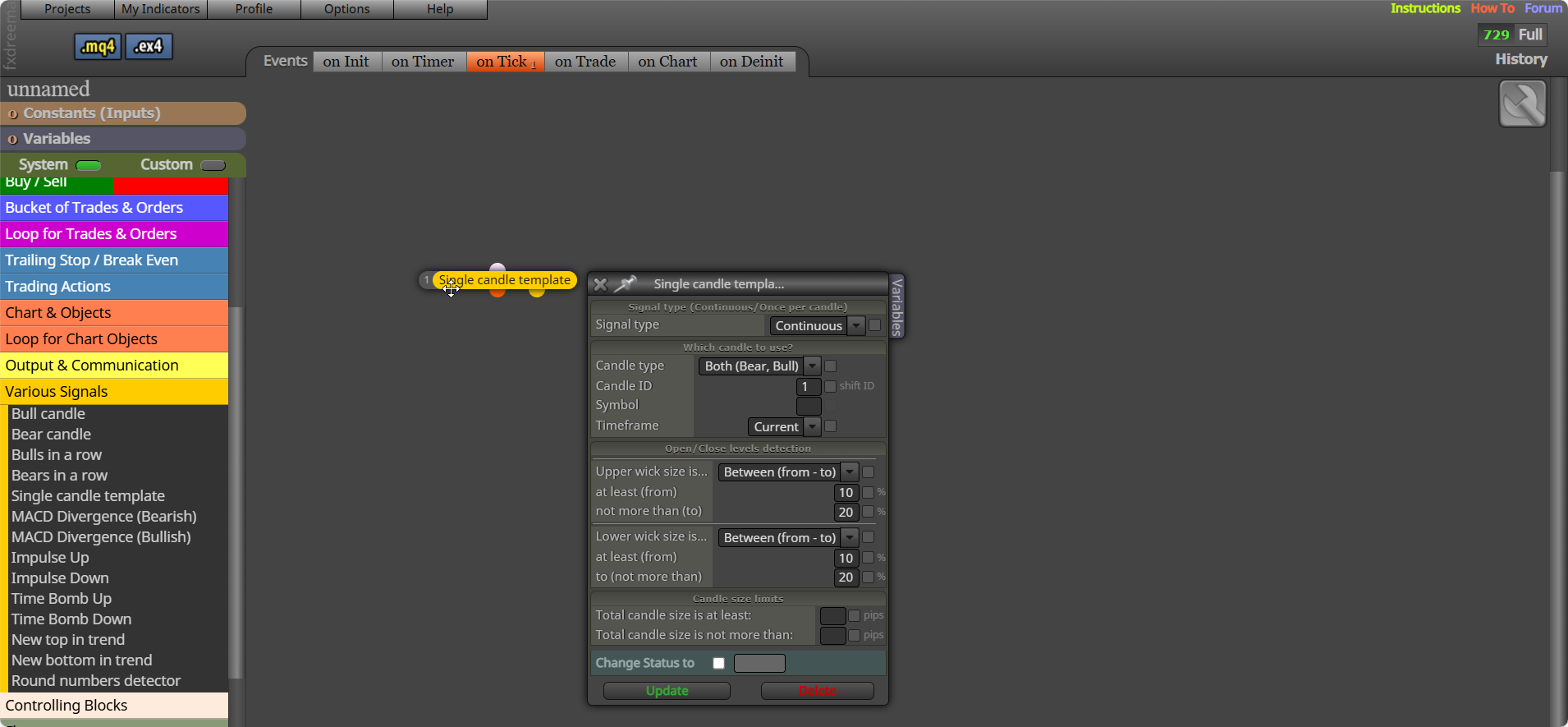The image size is (1568, 727).
Task: Tick the checkbox beside Candle type
Action: 831,366
